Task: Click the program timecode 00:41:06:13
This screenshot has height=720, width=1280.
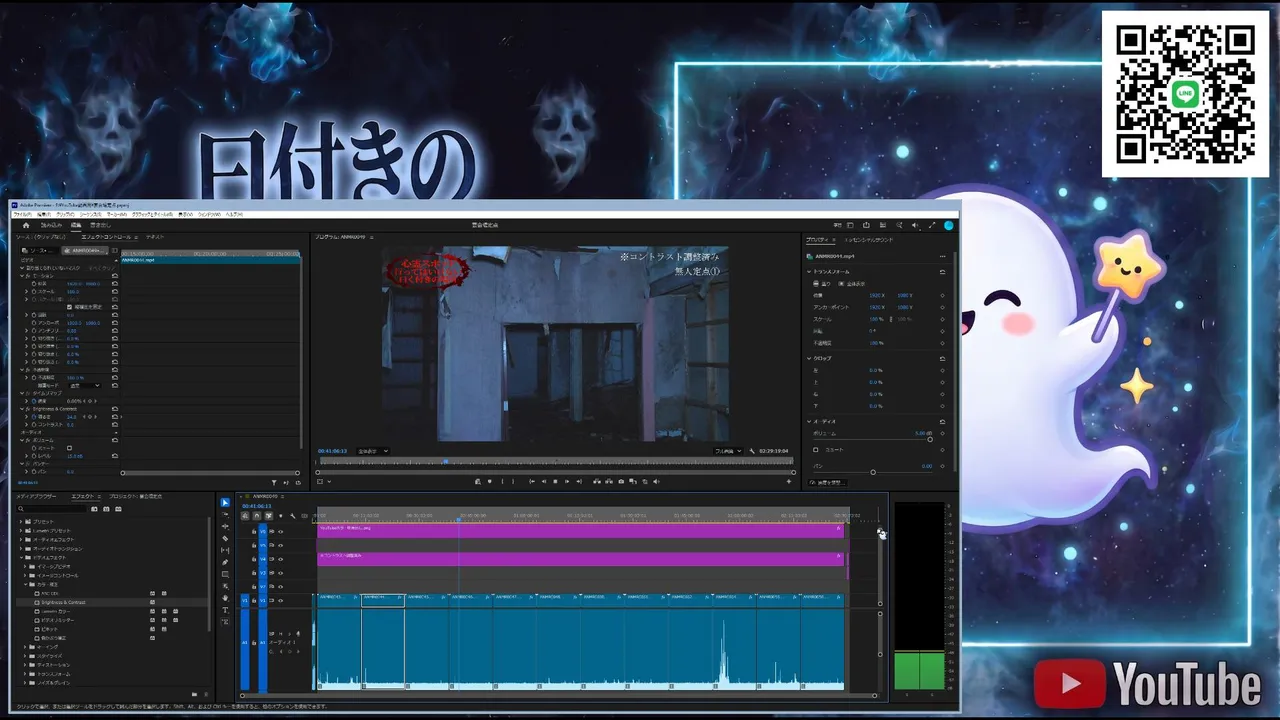Action: [332, 451]
